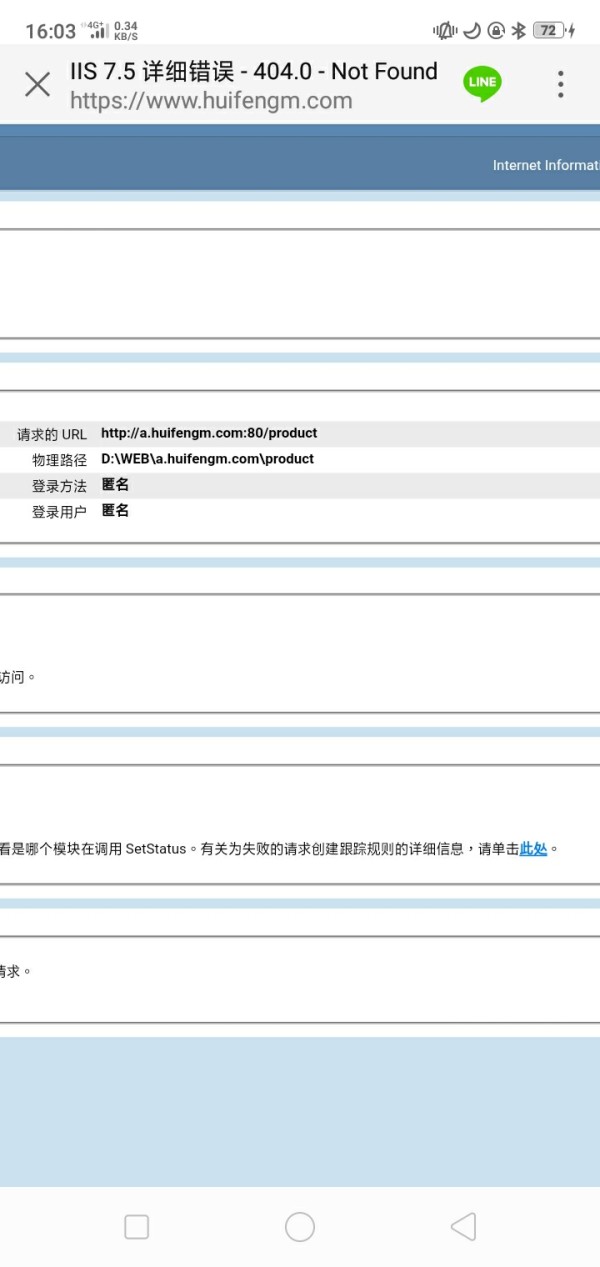The width and height of the screenshot is (600, 1267).
Task: Tap the rotation lock status icon
Action: point(495,31)
